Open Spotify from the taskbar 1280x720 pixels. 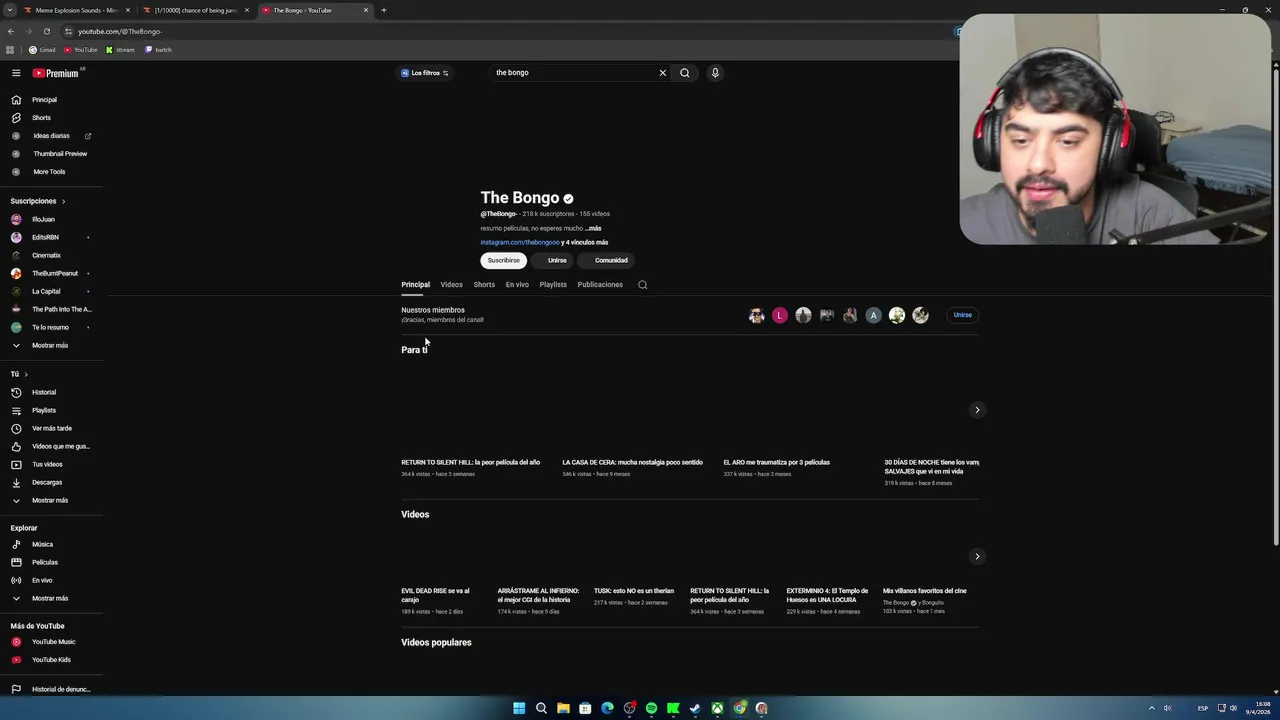(651, 708)
